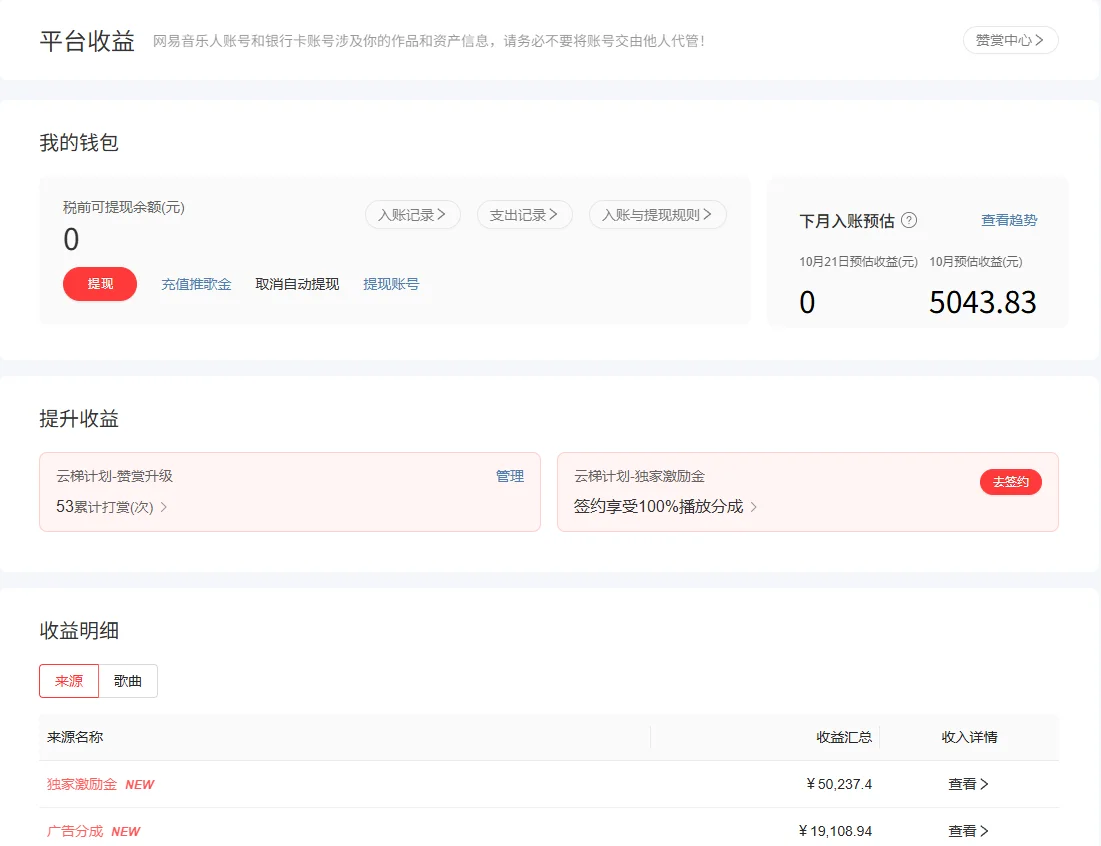Click the 提现 withdrawal button
1101x846 pixels.
pos(99,284)
